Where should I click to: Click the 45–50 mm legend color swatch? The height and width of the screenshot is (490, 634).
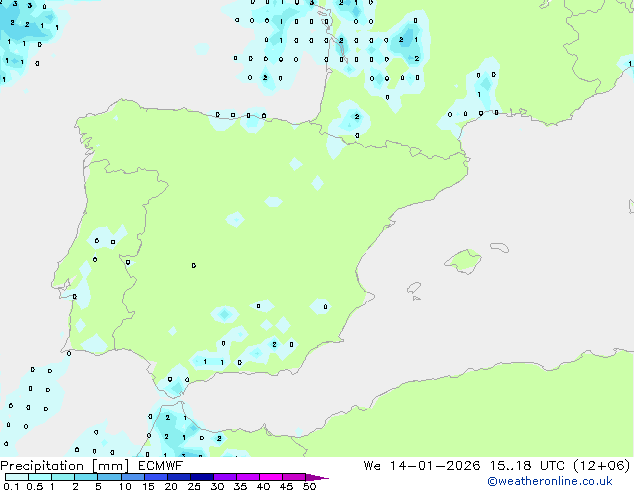[x=294, y=477]
